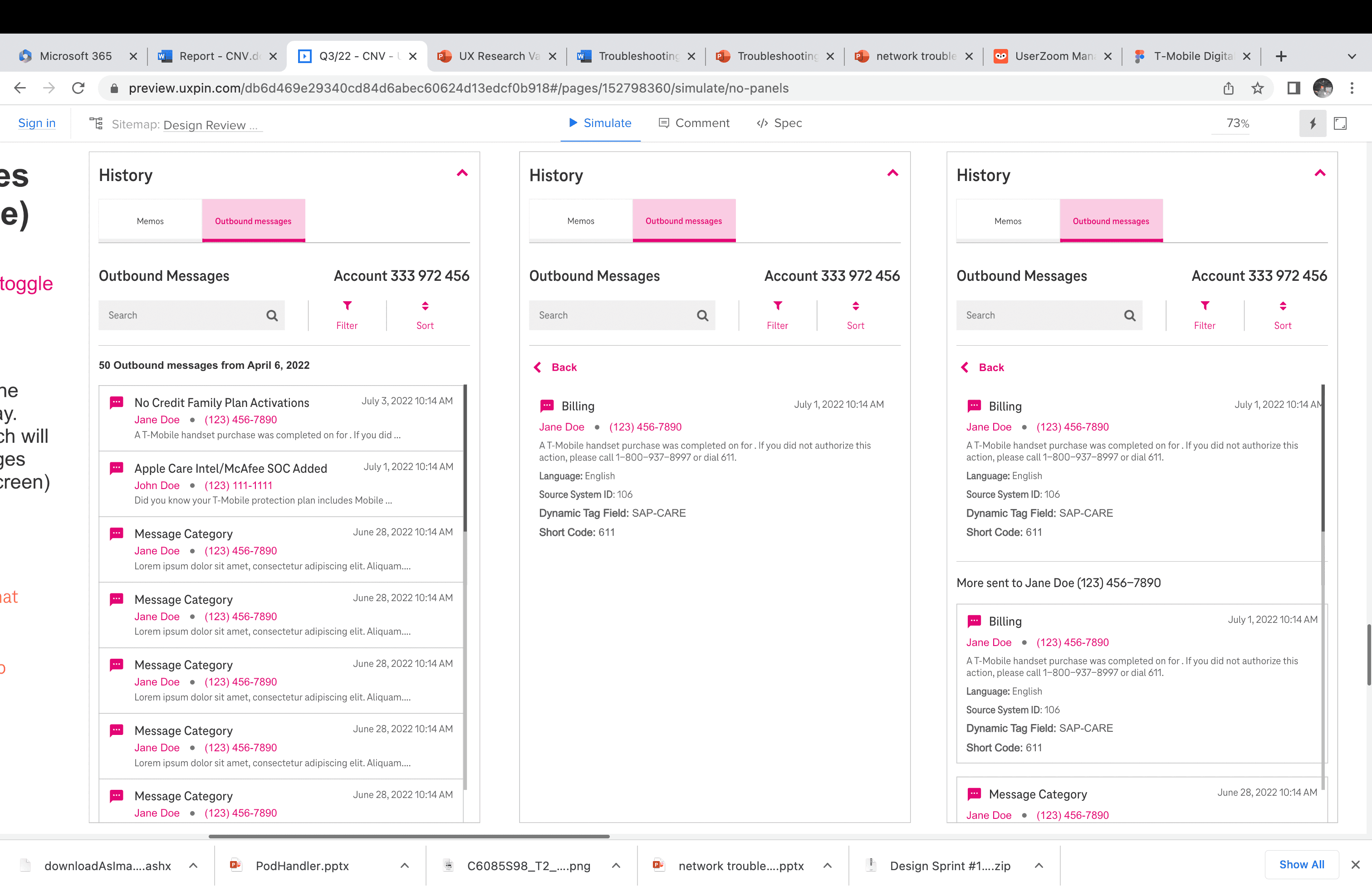Toggle Simulate mode in preview toolbar
Viewport: 1372px width, 891px height.
[x=599, y=123]
